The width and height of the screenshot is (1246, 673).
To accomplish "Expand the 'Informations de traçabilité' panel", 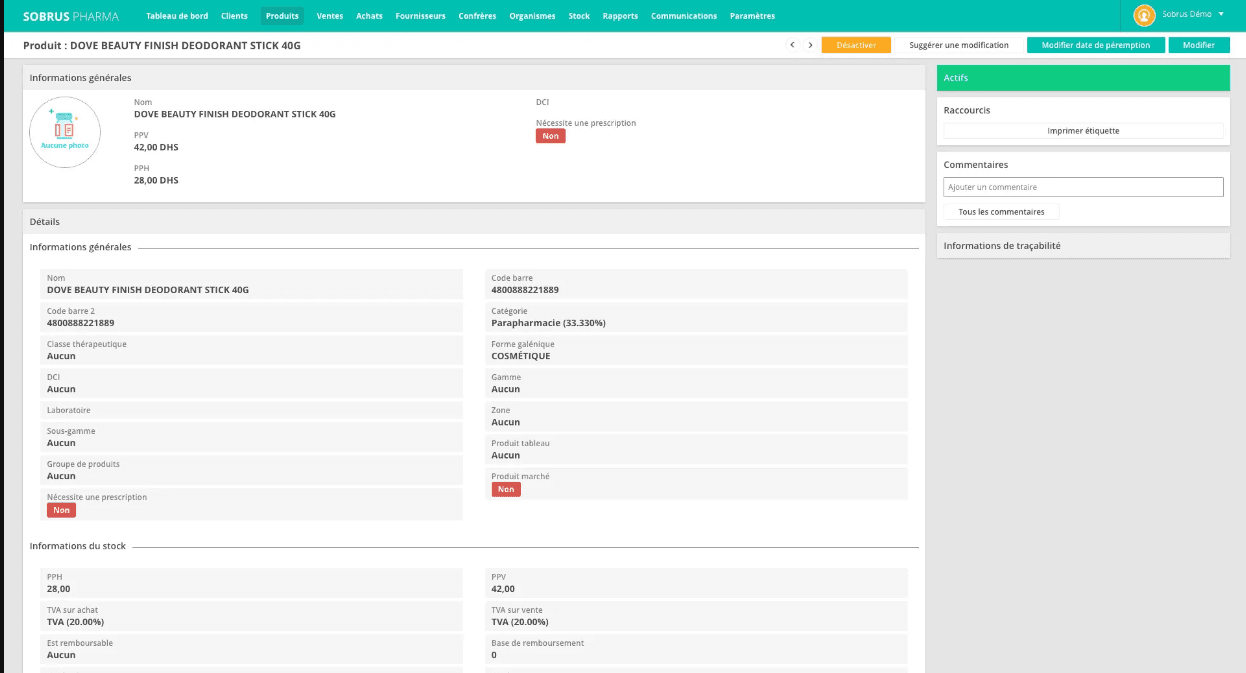I will tap(1083, 246).
